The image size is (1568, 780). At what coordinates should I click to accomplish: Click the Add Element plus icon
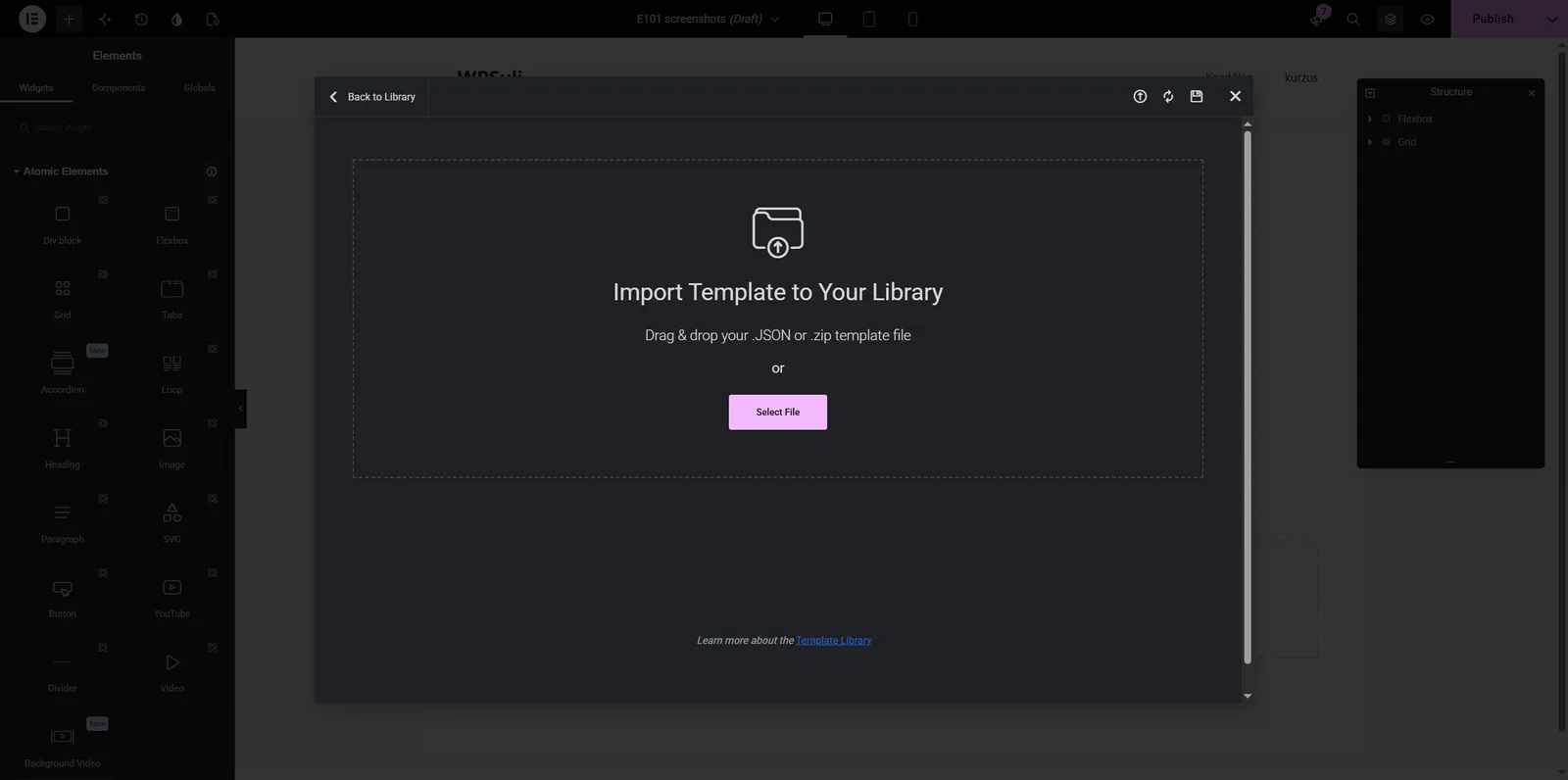coord(69,19)
